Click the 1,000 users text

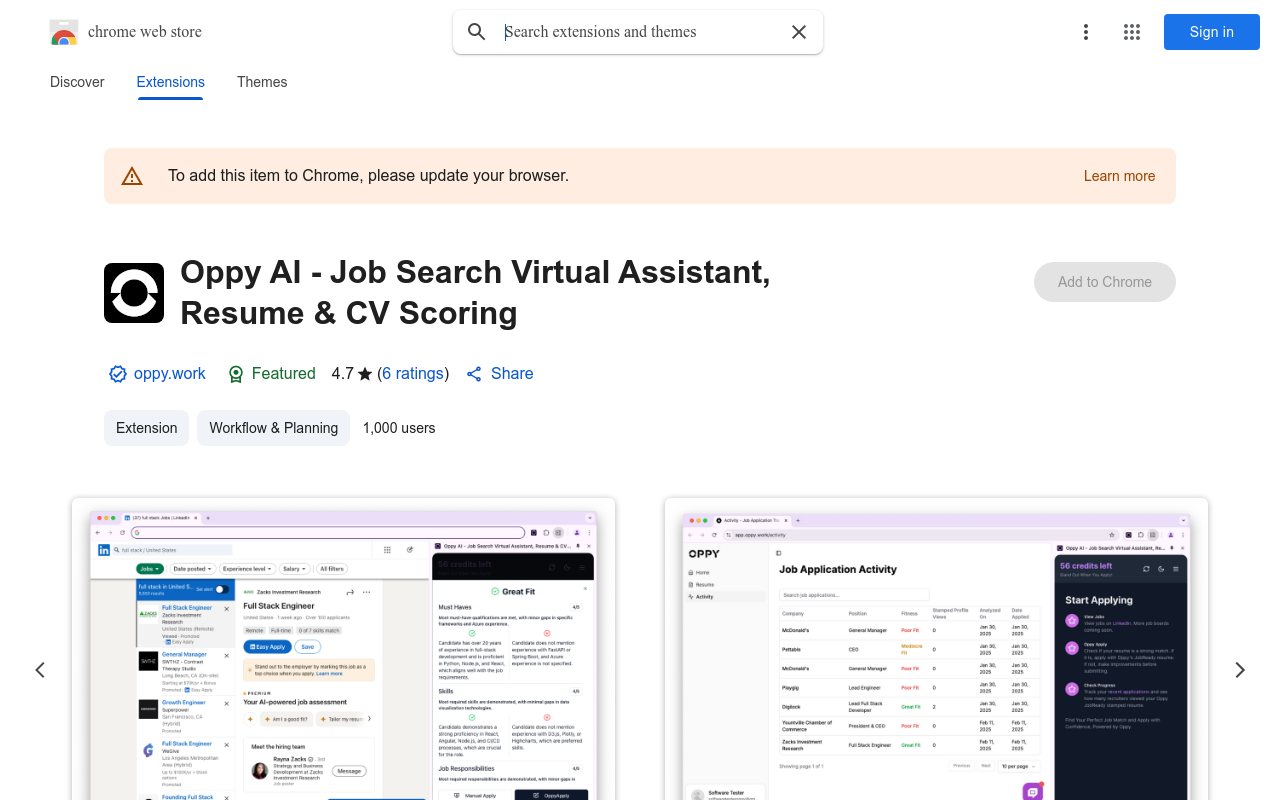click(399, 428)
